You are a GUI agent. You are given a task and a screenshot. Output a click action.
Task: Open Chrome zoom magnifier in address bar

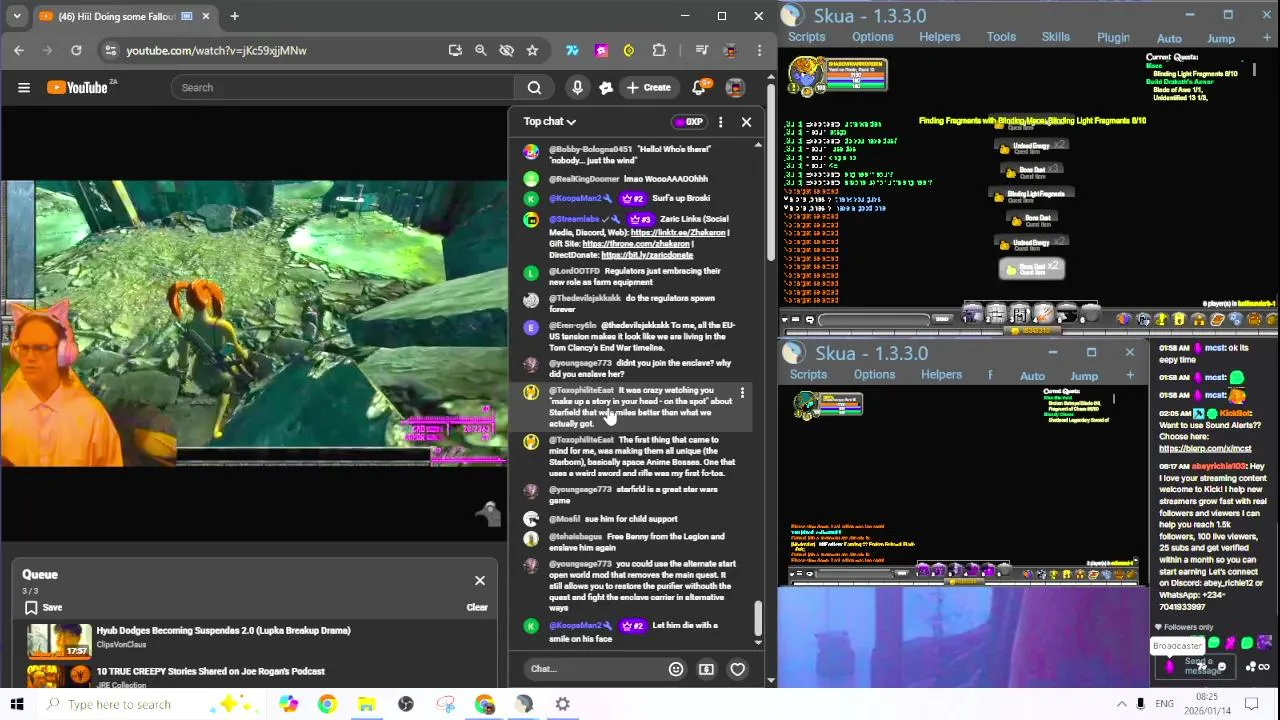point(481,50)
